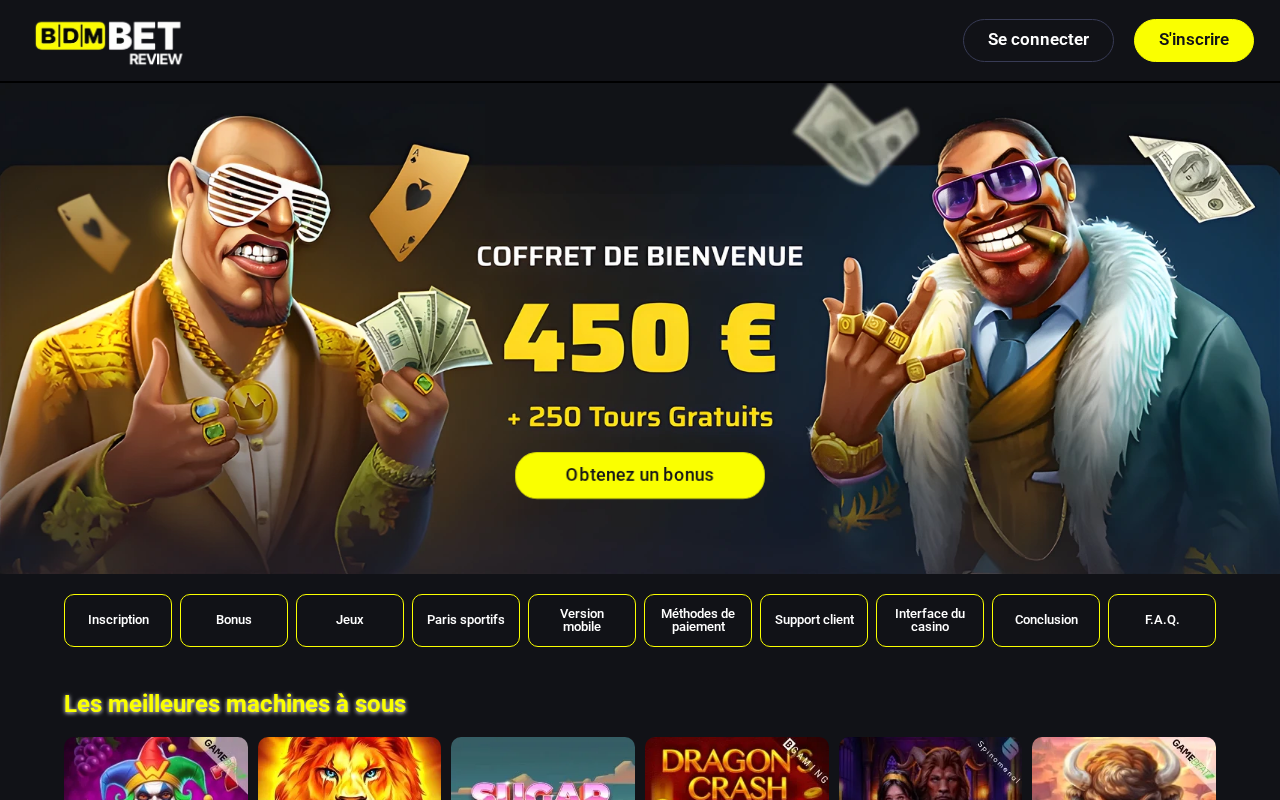This screenshot has width=1280, height=800.
Task: Open the F.A.Q. section
Action: point(1162,620)
